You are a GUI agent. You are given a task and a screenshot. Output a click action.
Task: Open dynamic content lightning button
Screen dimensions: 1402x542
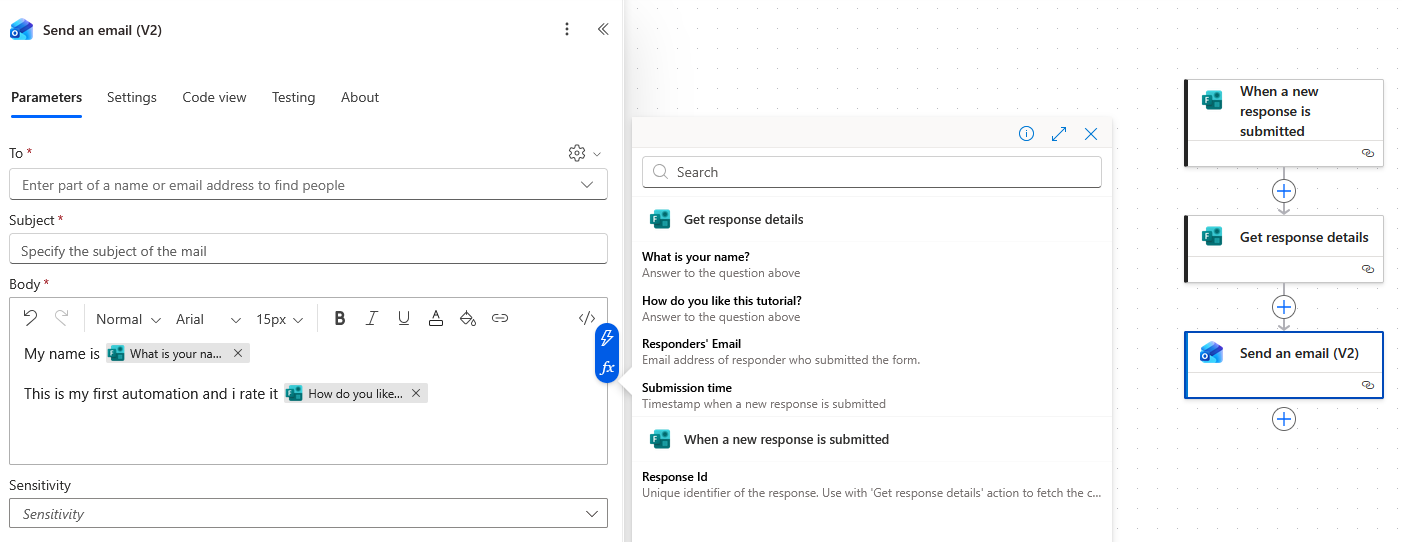coord(607,338)
